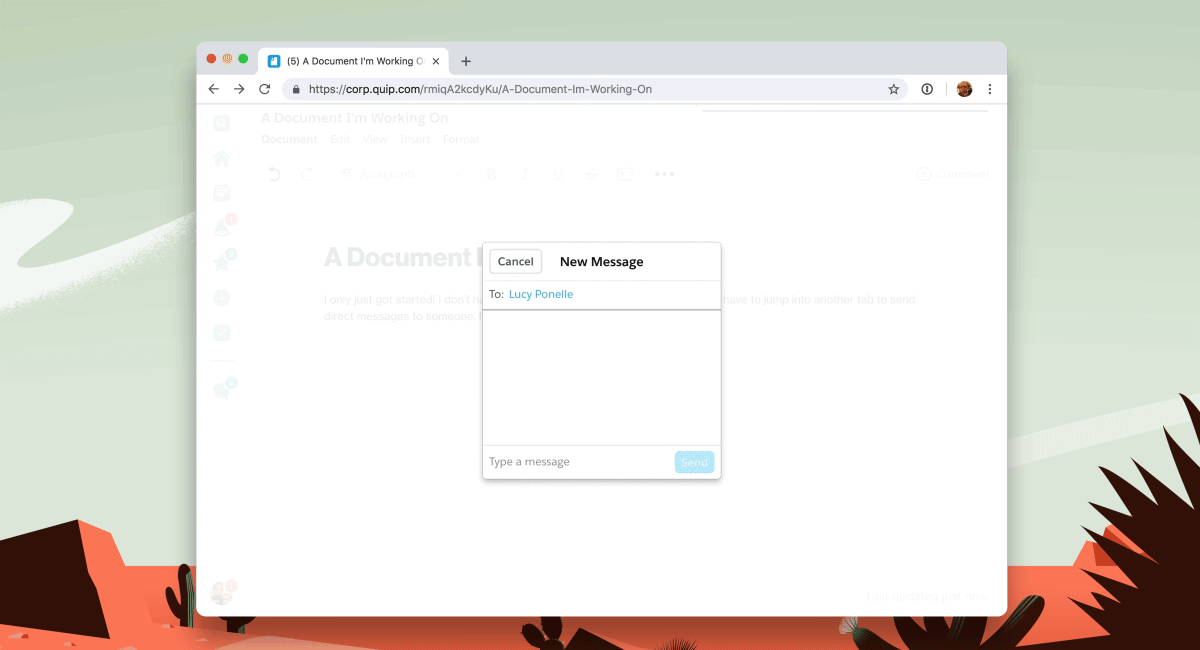Click the disabled Send button
Screen dimensions: 1200x650
[694, 462]
